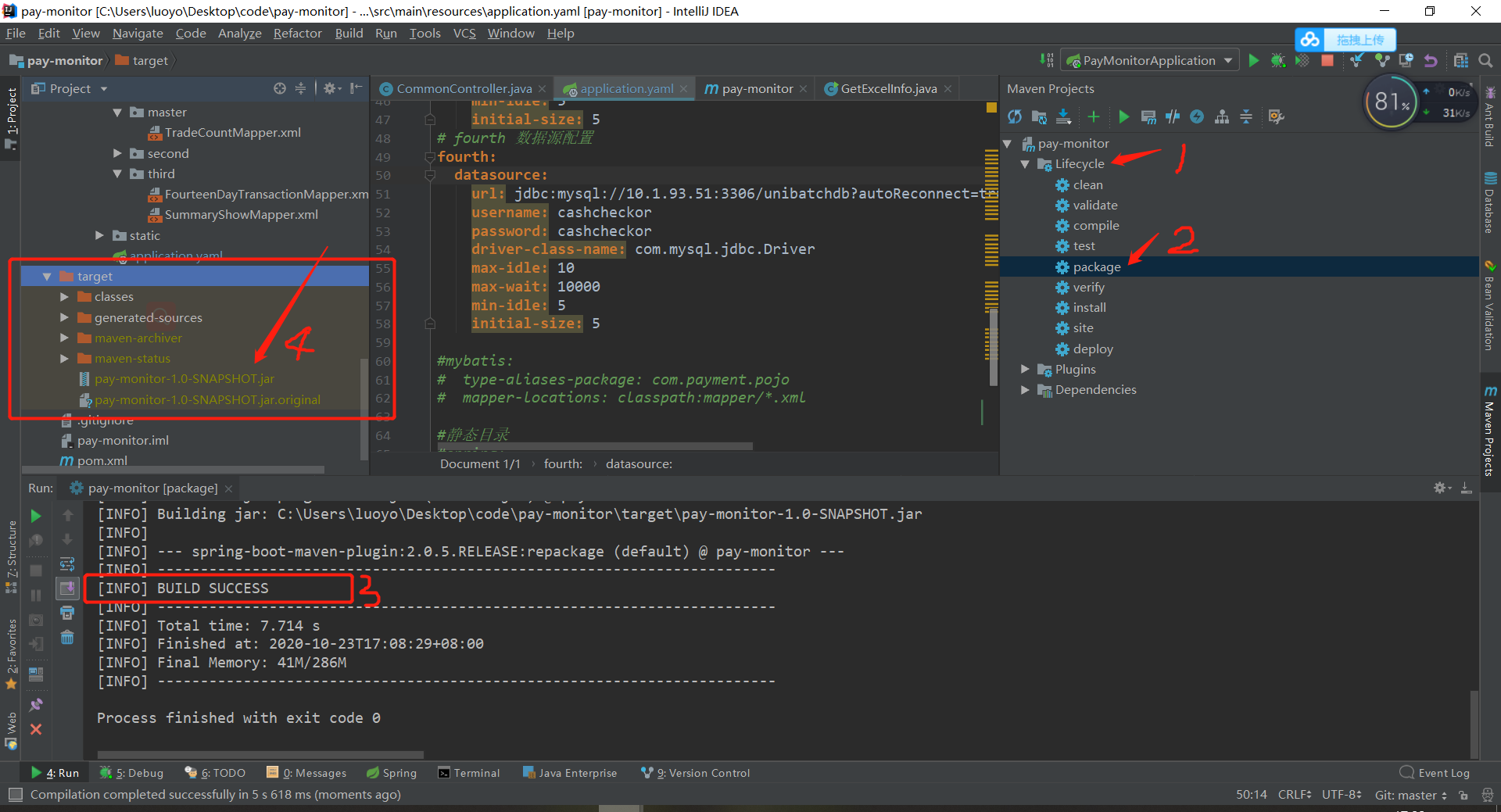Toggle Maven skip tests mode
This screenshot has height=812, width=1501.
click(1197, 117)
